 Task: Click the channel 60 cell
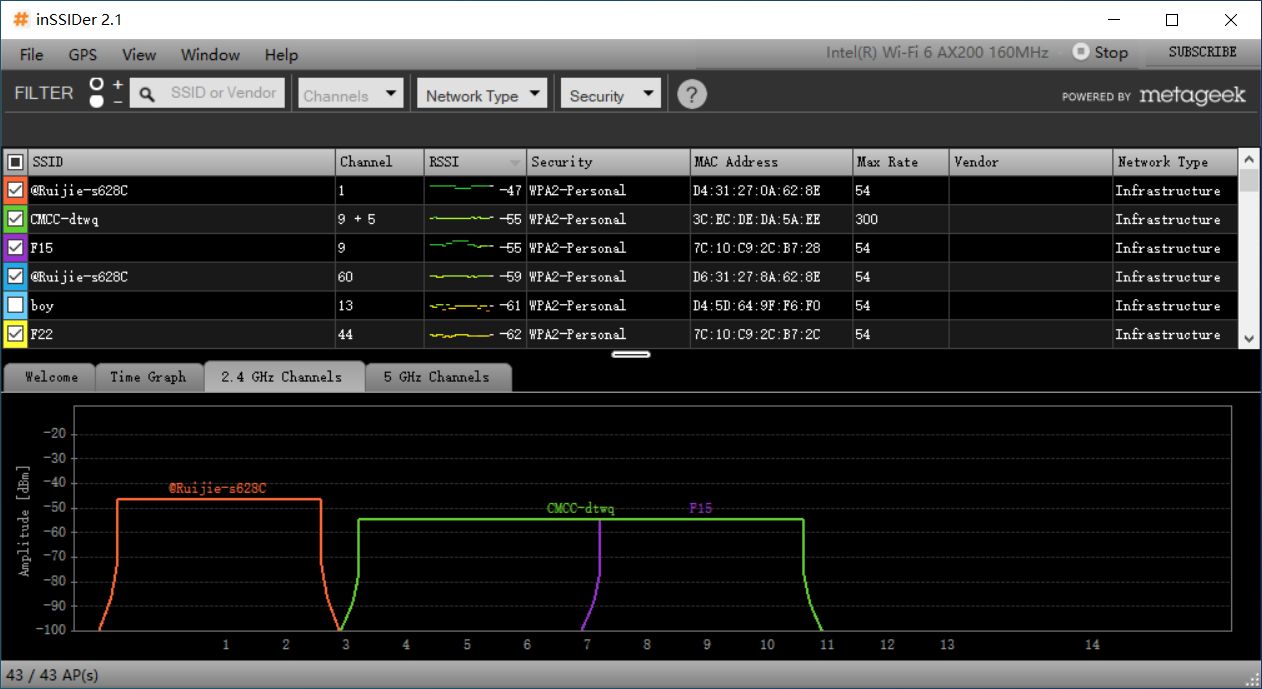click(380, 276)
